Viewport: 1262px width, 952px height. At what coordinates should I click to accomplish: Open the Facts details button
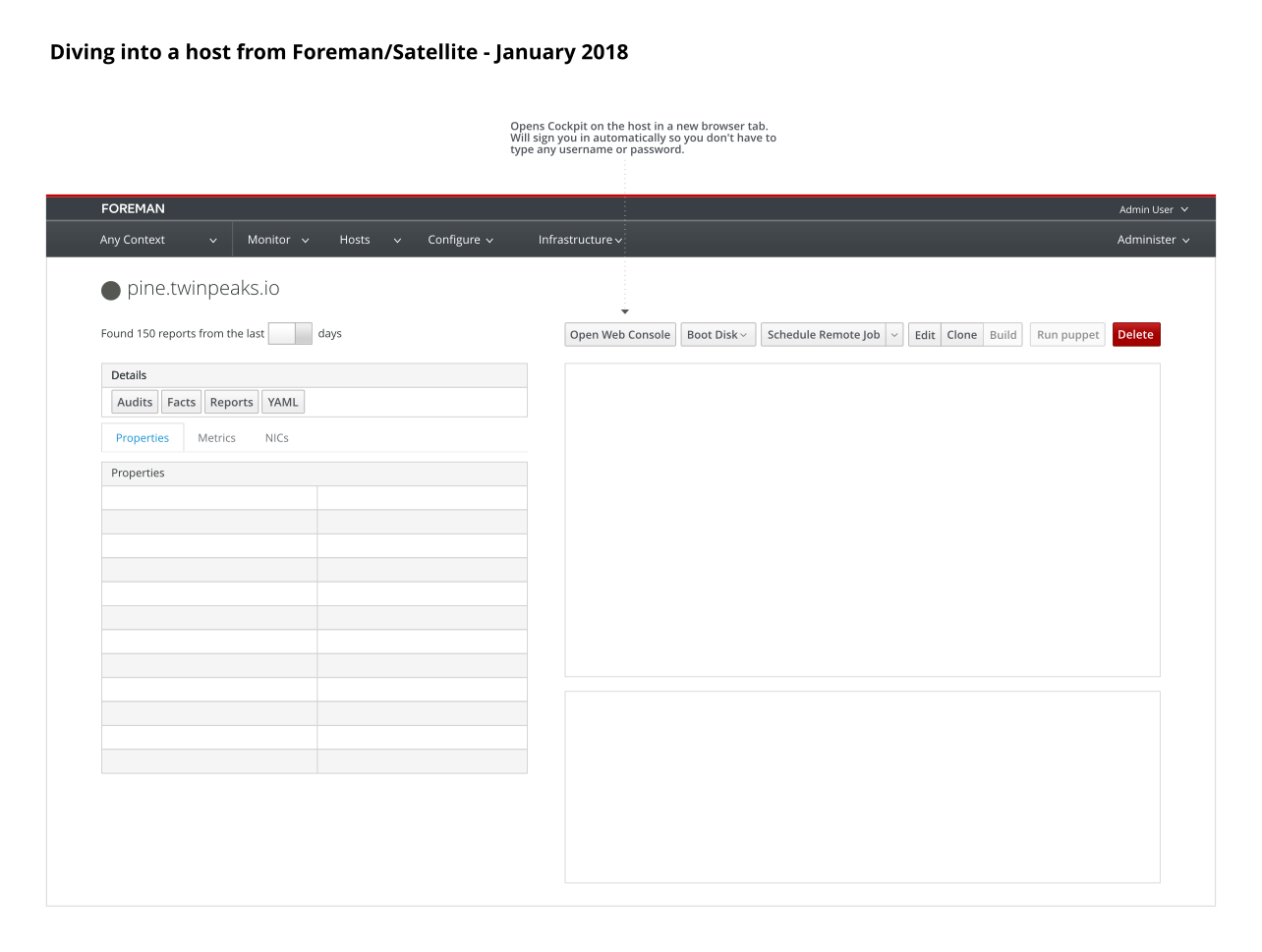click(x=181, y=402)
